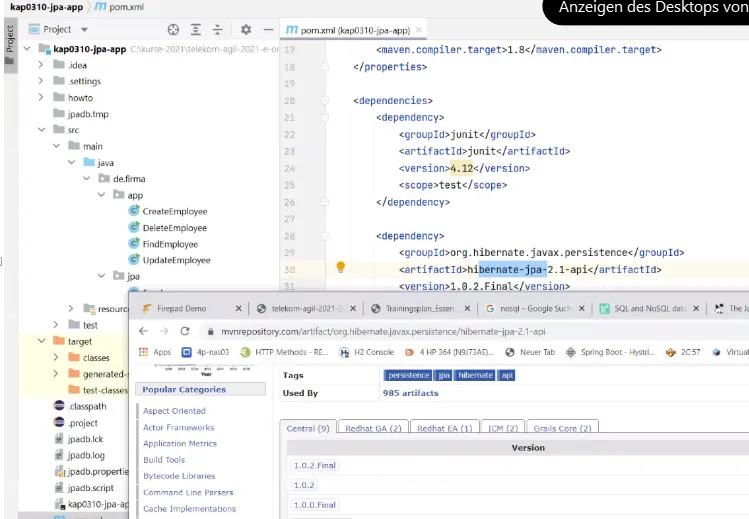
Task: Click the yellow lightbulb intention icon
Action: point(341,267)
